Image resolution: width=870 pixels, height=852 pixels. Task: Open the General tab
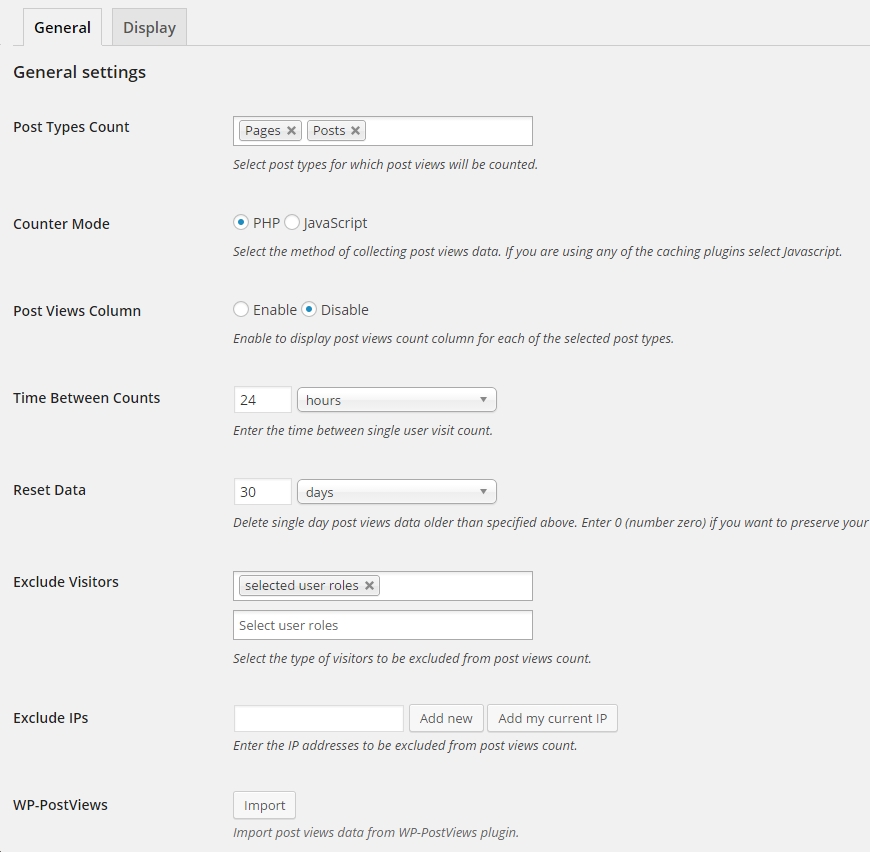coord(62,28)
